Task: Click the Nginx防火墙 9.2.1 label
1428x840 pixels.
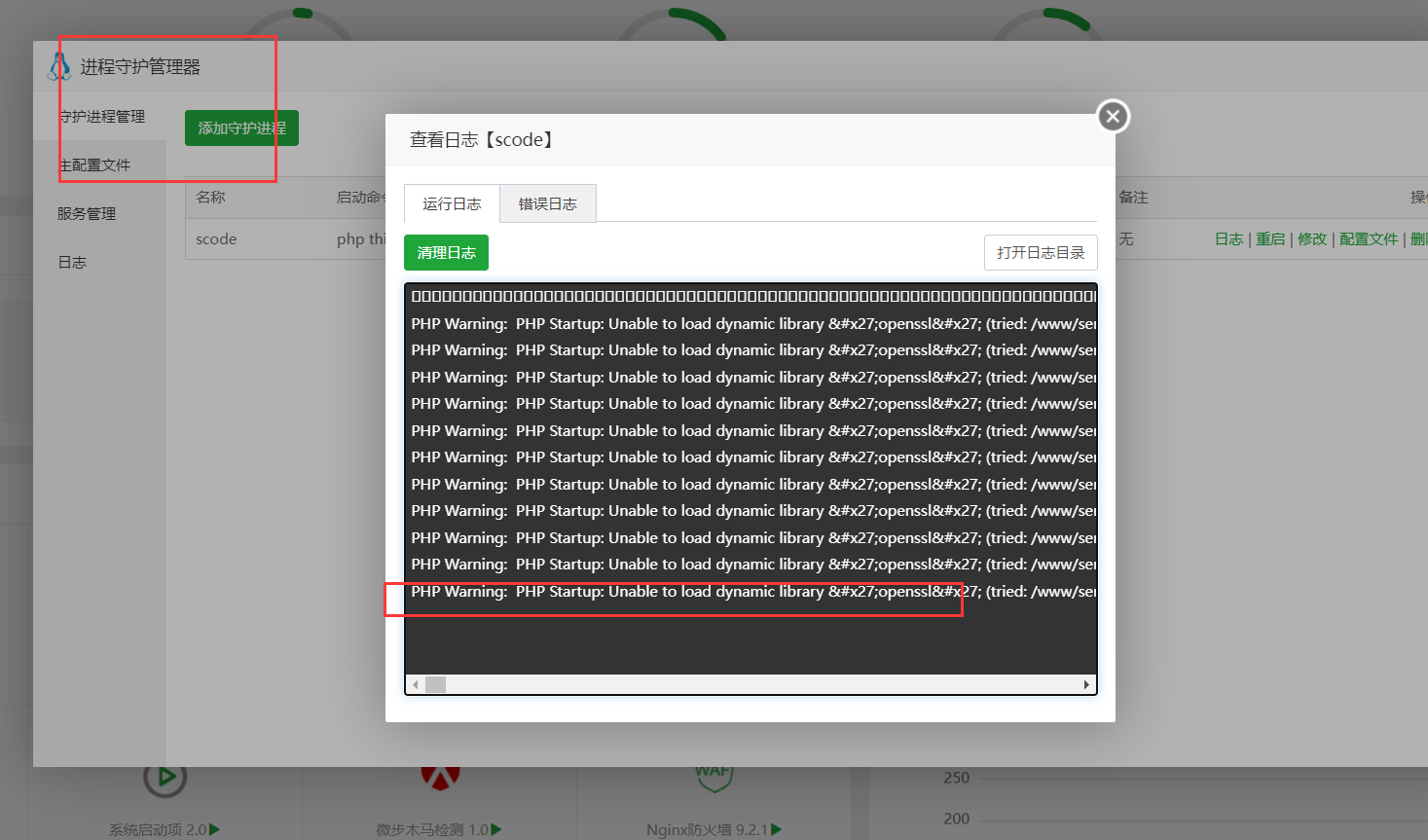Action: tap(707, 829)
